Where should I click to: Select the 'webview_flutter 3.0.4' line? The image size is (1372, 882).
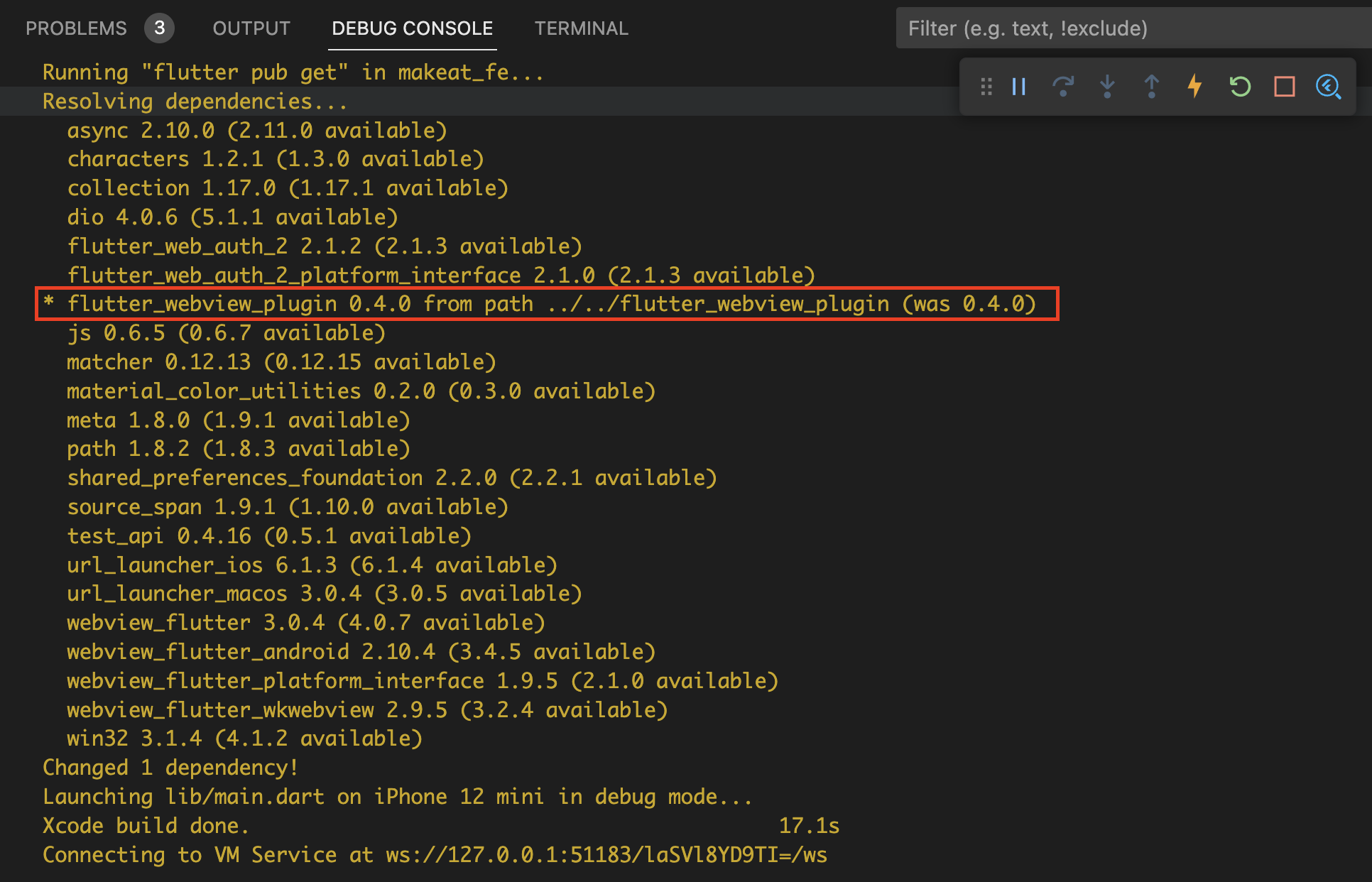[306, 623]
